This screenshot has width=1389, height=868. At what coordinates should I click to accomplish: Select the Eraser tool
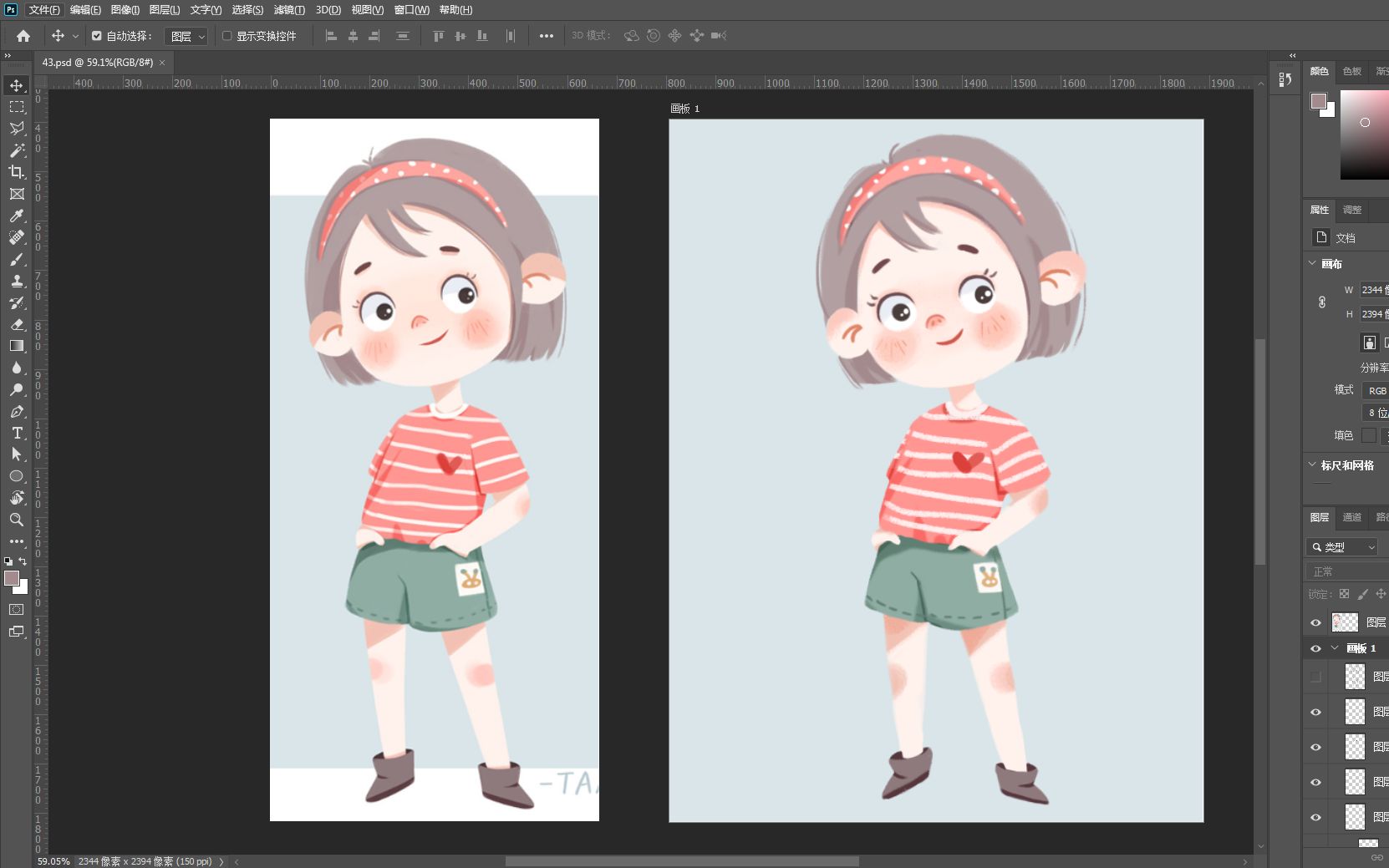17,324
